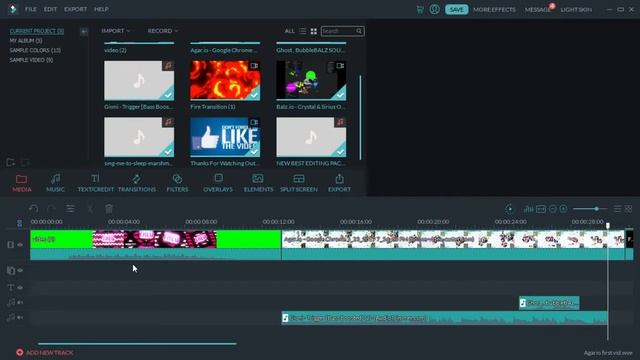Switch to the Transitions tab
This screenshot has height=360, width=640.
137,183
